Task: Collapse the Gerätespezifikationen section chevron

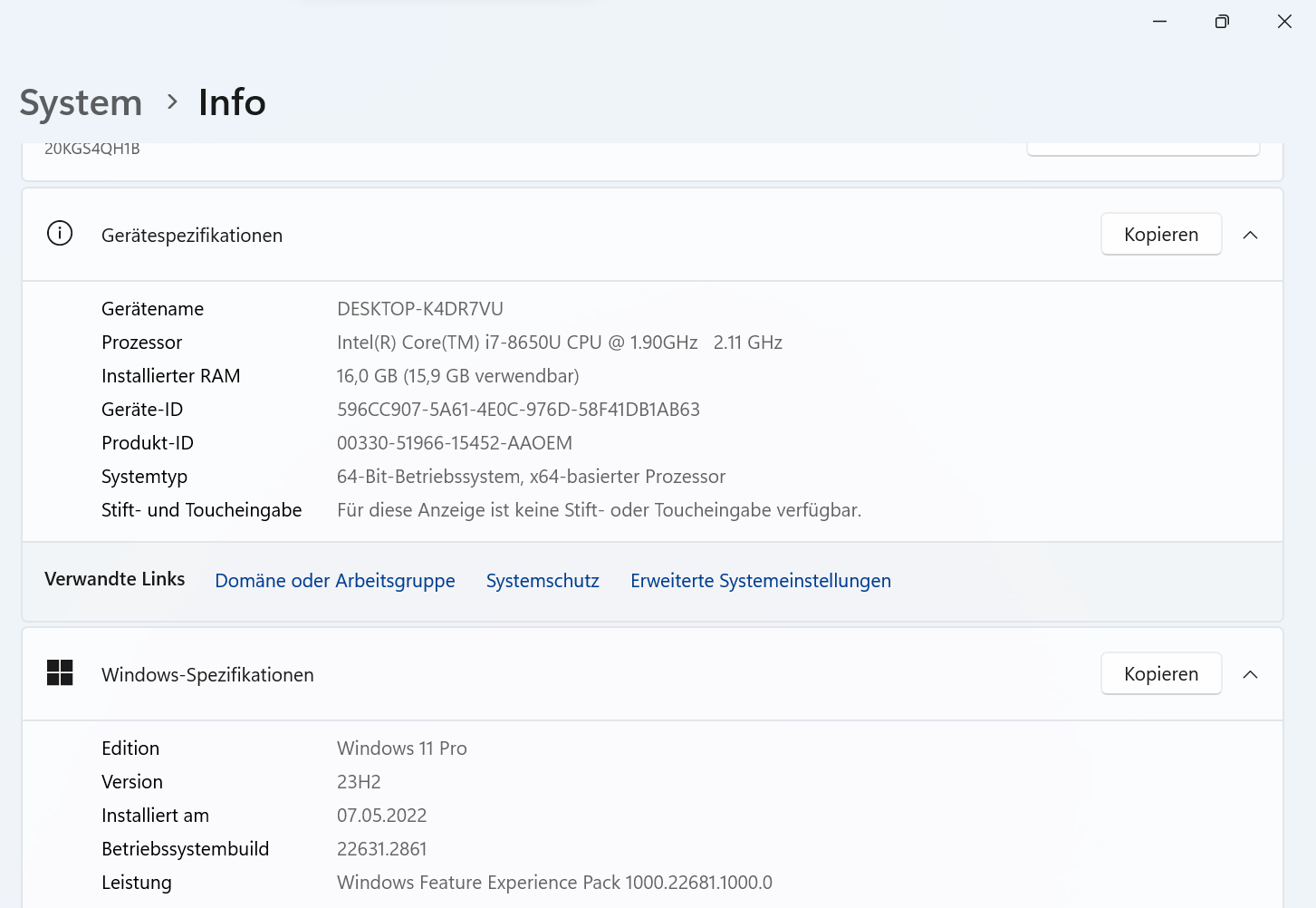Action: tap(1251, 235)
